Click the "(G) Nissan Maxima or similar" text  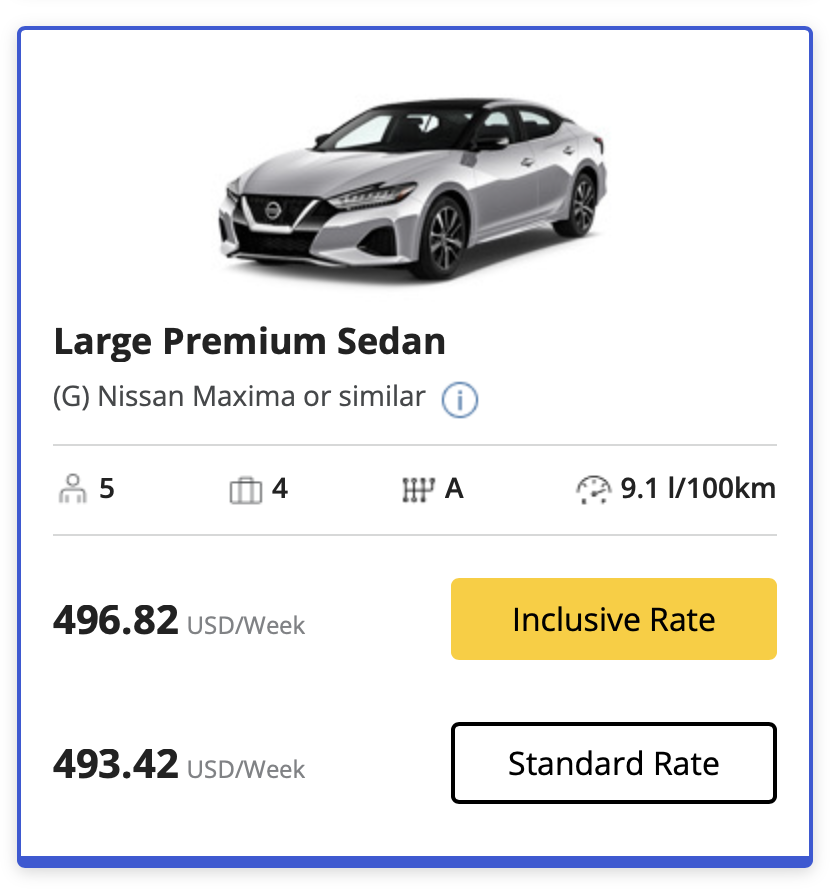tap(239, 396)
